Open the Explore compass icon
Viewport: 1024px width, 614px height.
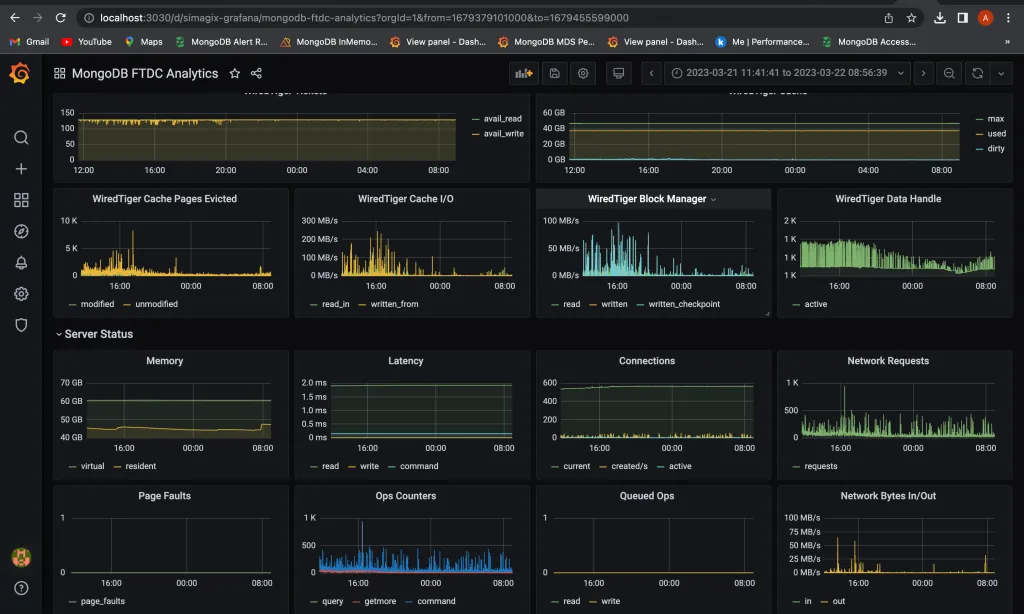[21, 231]
